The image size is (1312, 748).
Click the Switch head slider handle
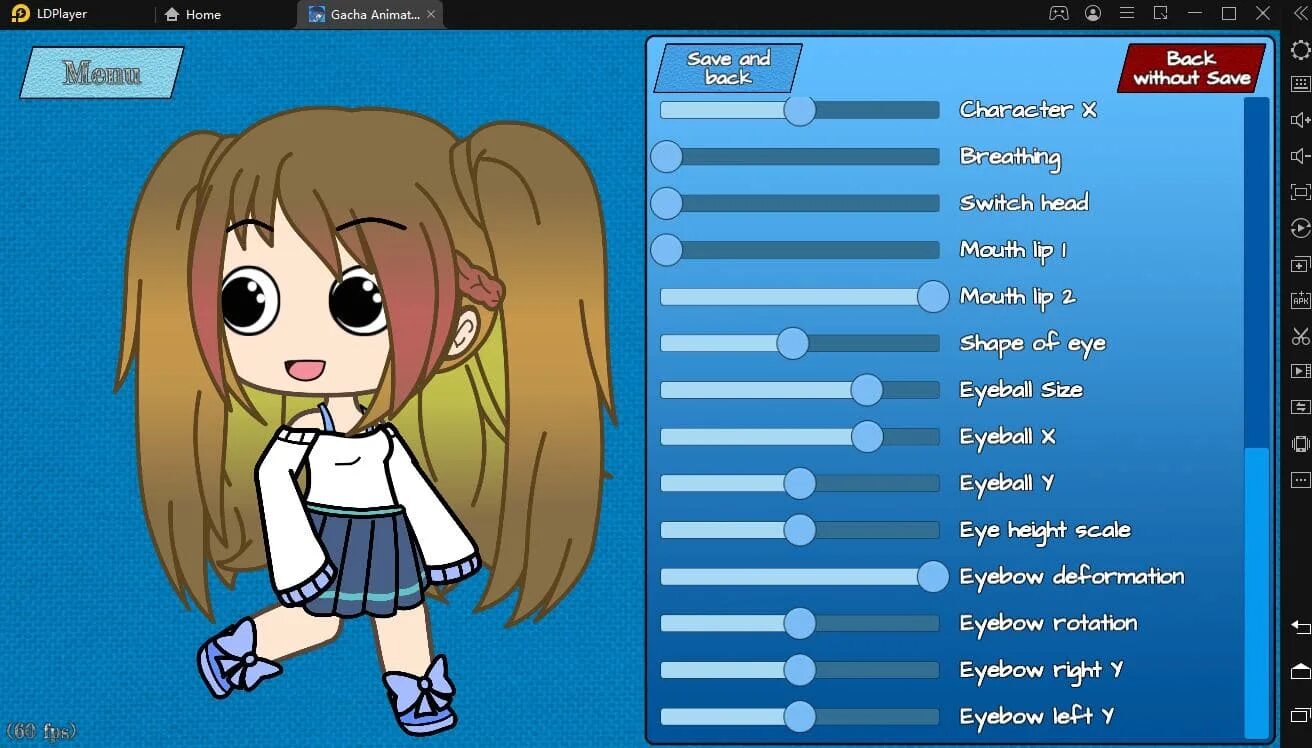(666, 203)
